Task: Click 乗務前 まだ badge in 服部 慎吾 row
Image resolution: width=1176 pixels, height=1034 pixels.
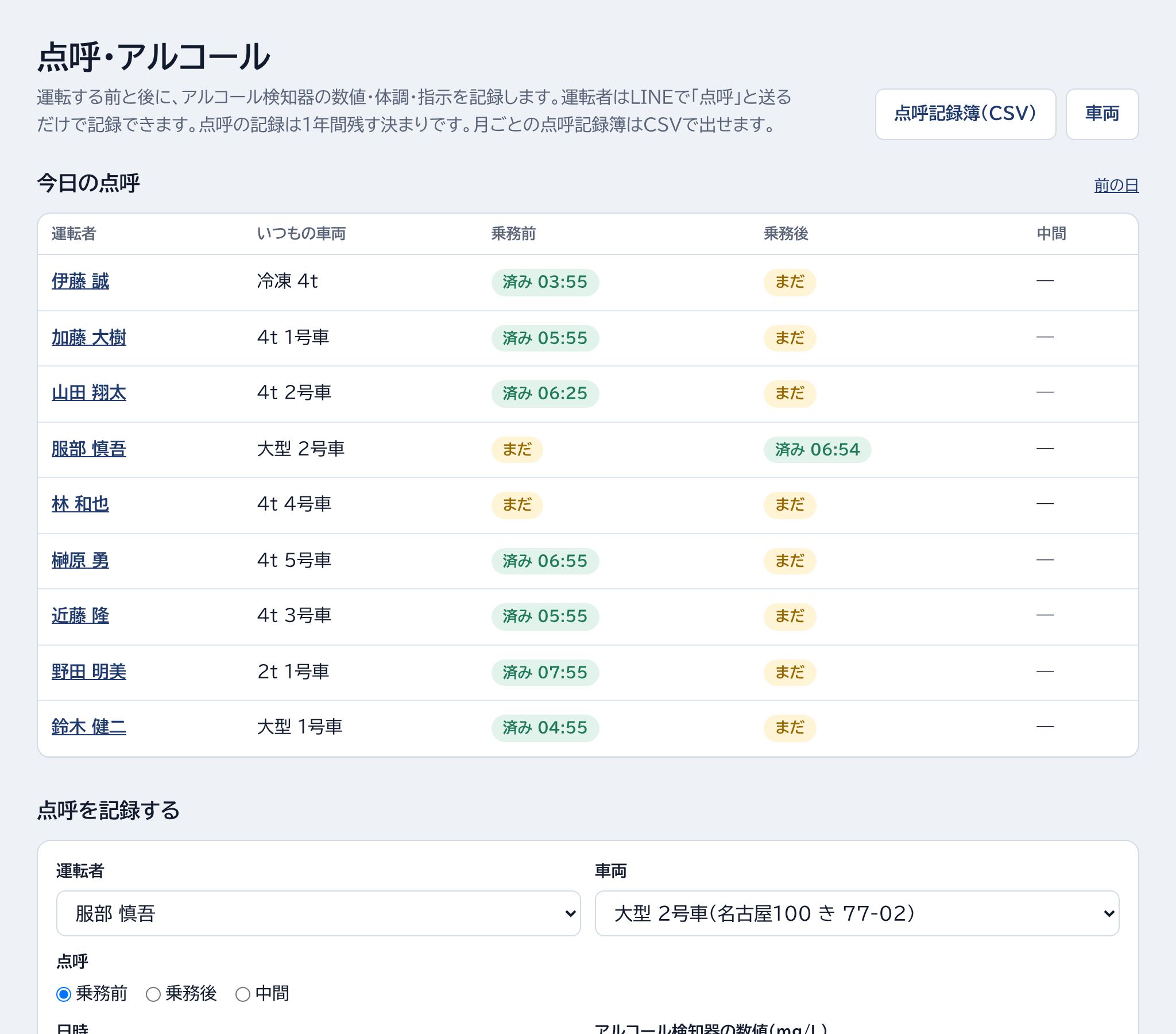Action: click(517, 450)
